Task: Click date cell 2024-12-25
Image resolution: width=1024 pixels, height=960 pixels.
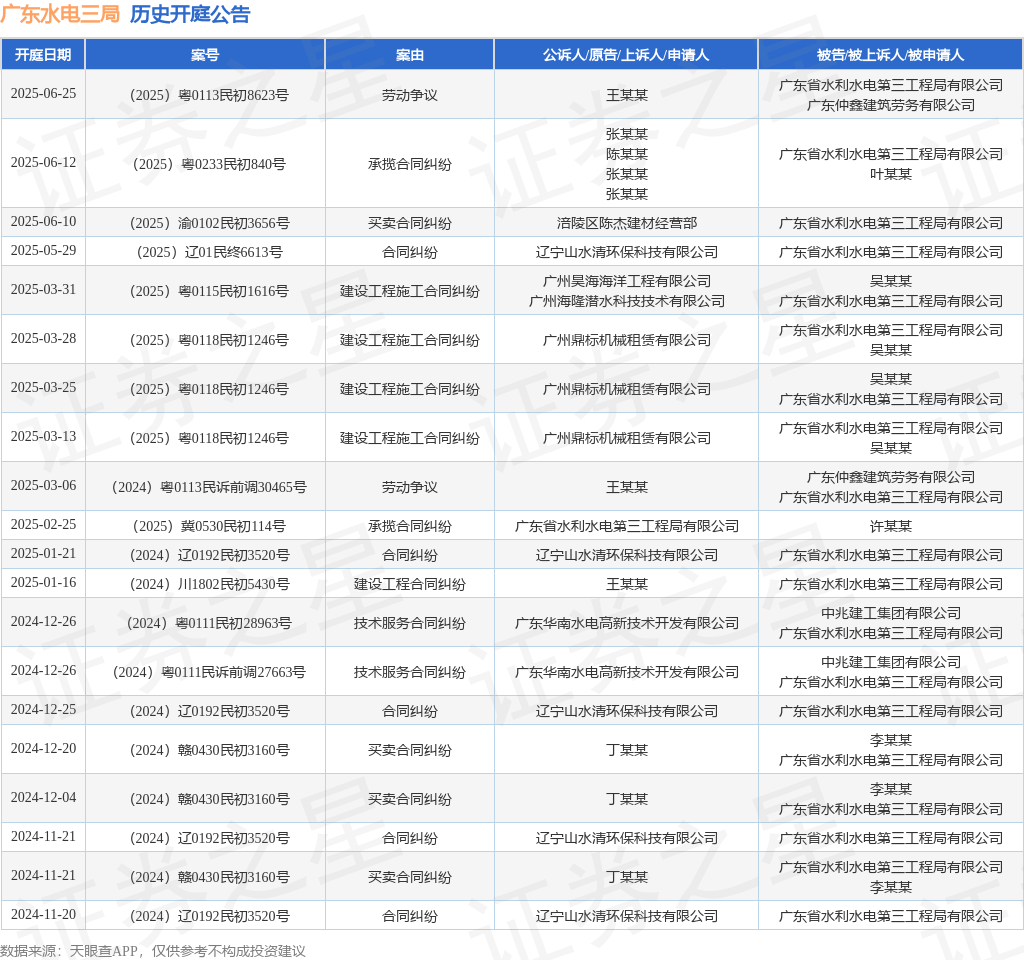Action: click(x=43, y=710)
